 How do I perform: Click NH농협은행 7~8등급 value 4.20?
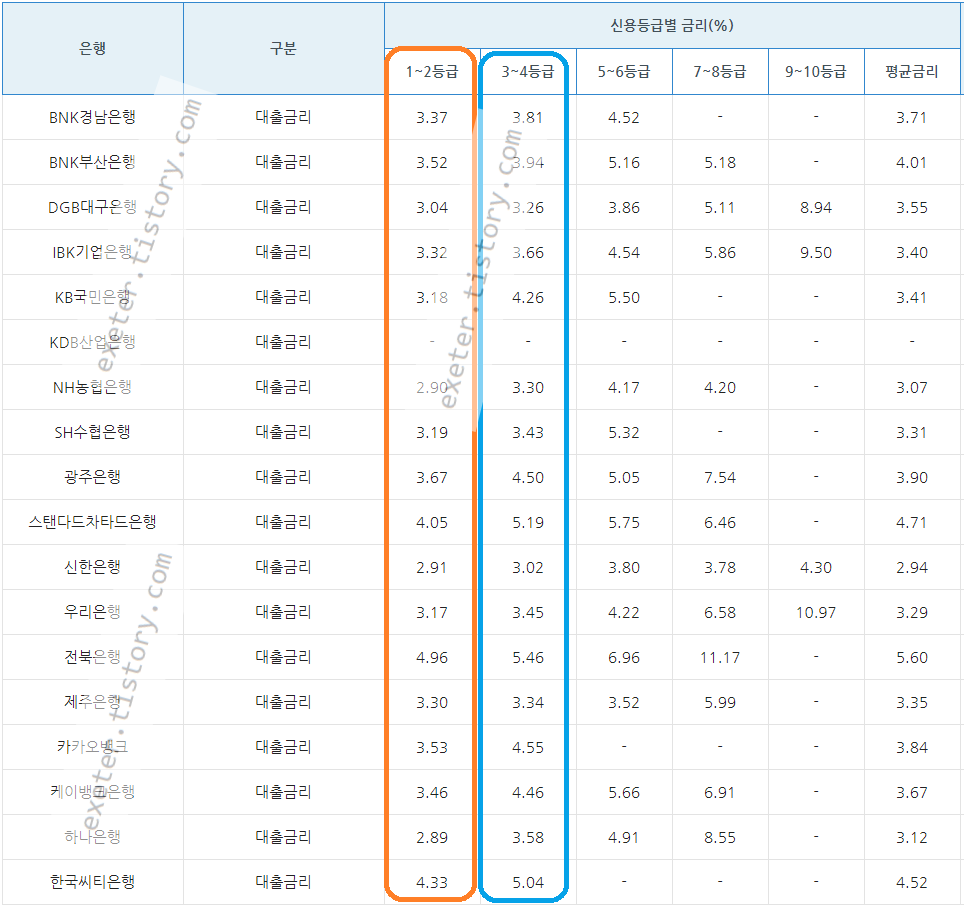click(x=719, y=387)
